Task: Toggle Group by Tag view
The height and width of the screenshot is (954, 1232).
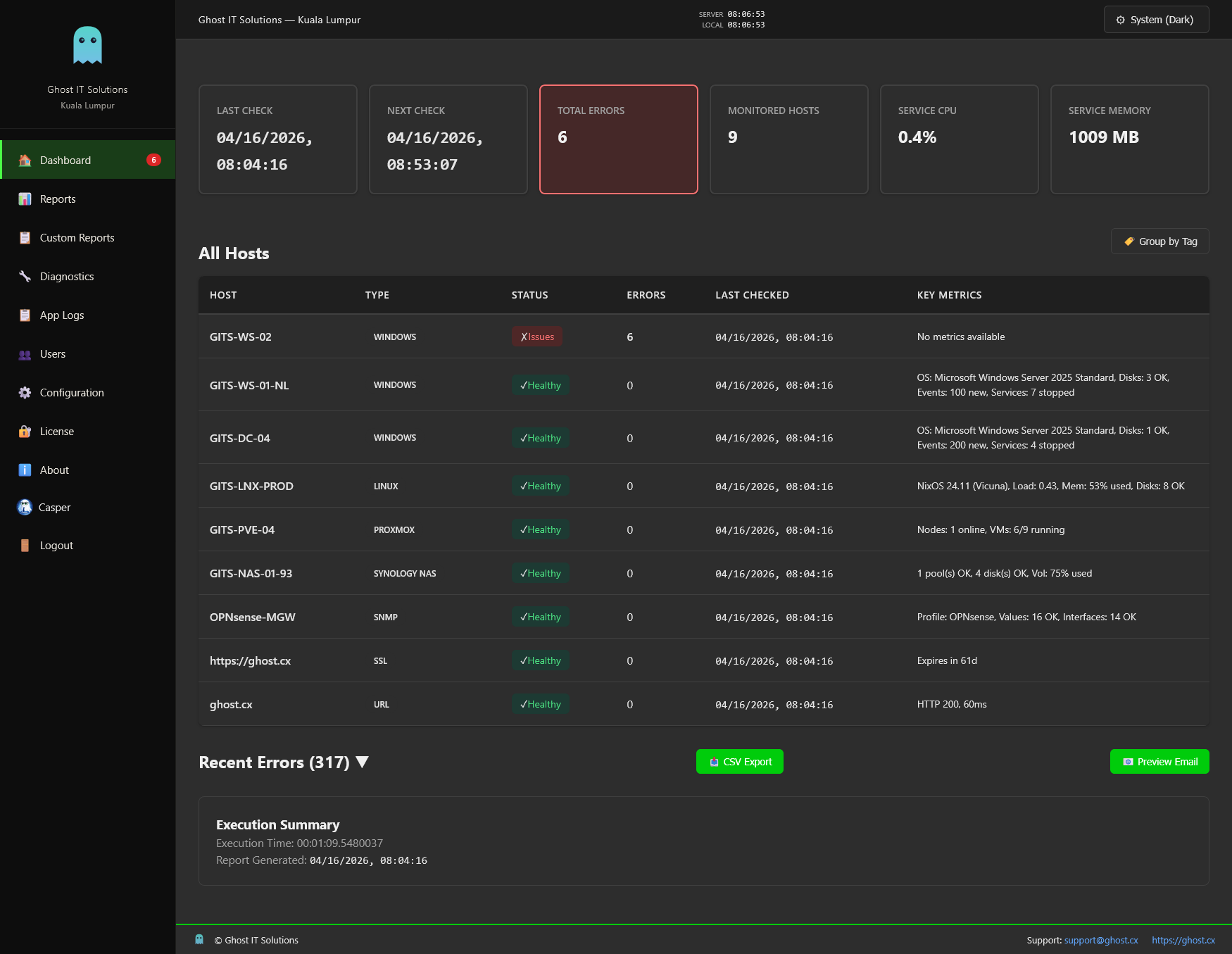Action: [x=1159, y=241]
